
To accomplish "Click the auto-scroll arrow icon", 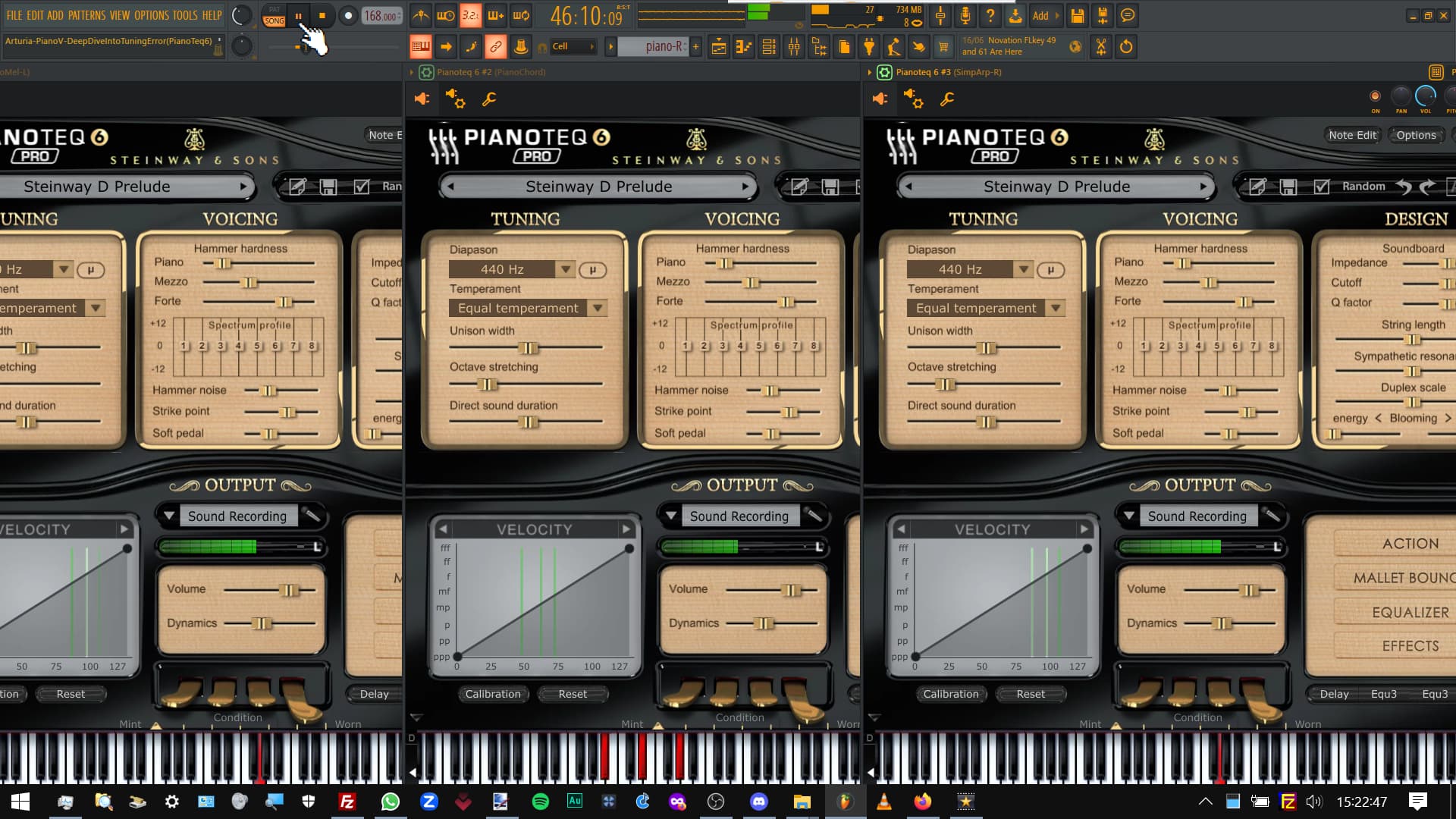I will tap(446, 47).
